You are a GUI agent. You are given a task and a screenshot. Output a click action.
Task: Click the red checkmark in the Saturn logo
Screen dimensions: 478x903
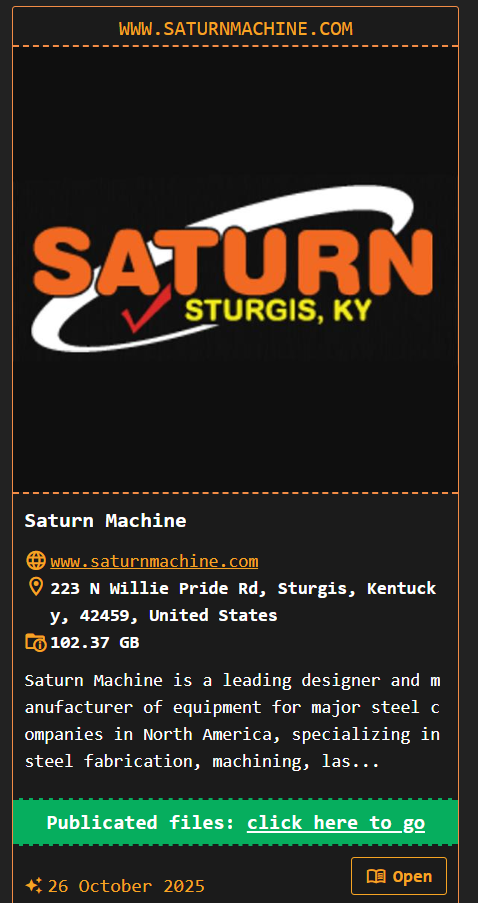(146, 309)
